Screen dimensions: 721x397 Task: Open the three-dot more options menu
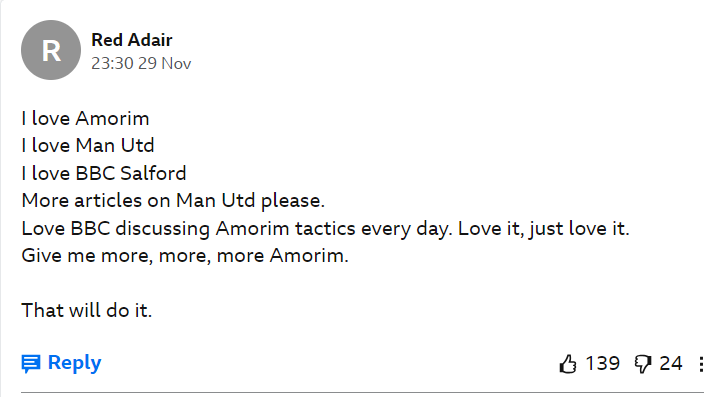(x=701, y=364)
